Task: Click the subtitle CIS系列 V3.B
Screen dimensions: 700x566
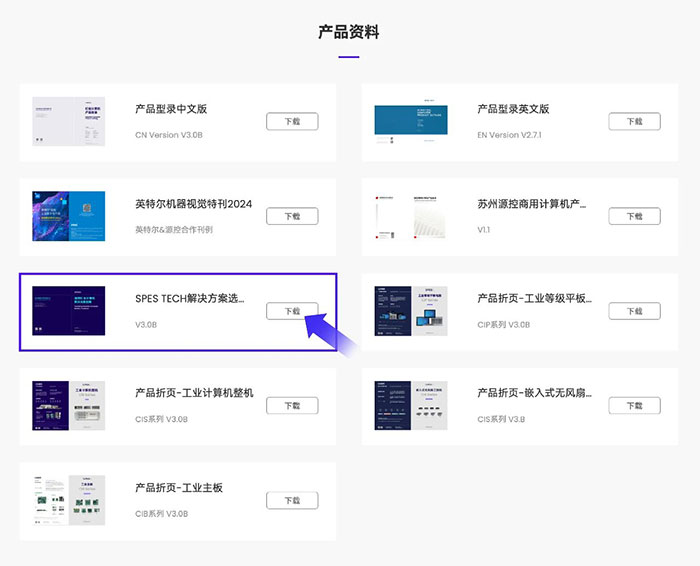Action: click(x=501, y=419)
